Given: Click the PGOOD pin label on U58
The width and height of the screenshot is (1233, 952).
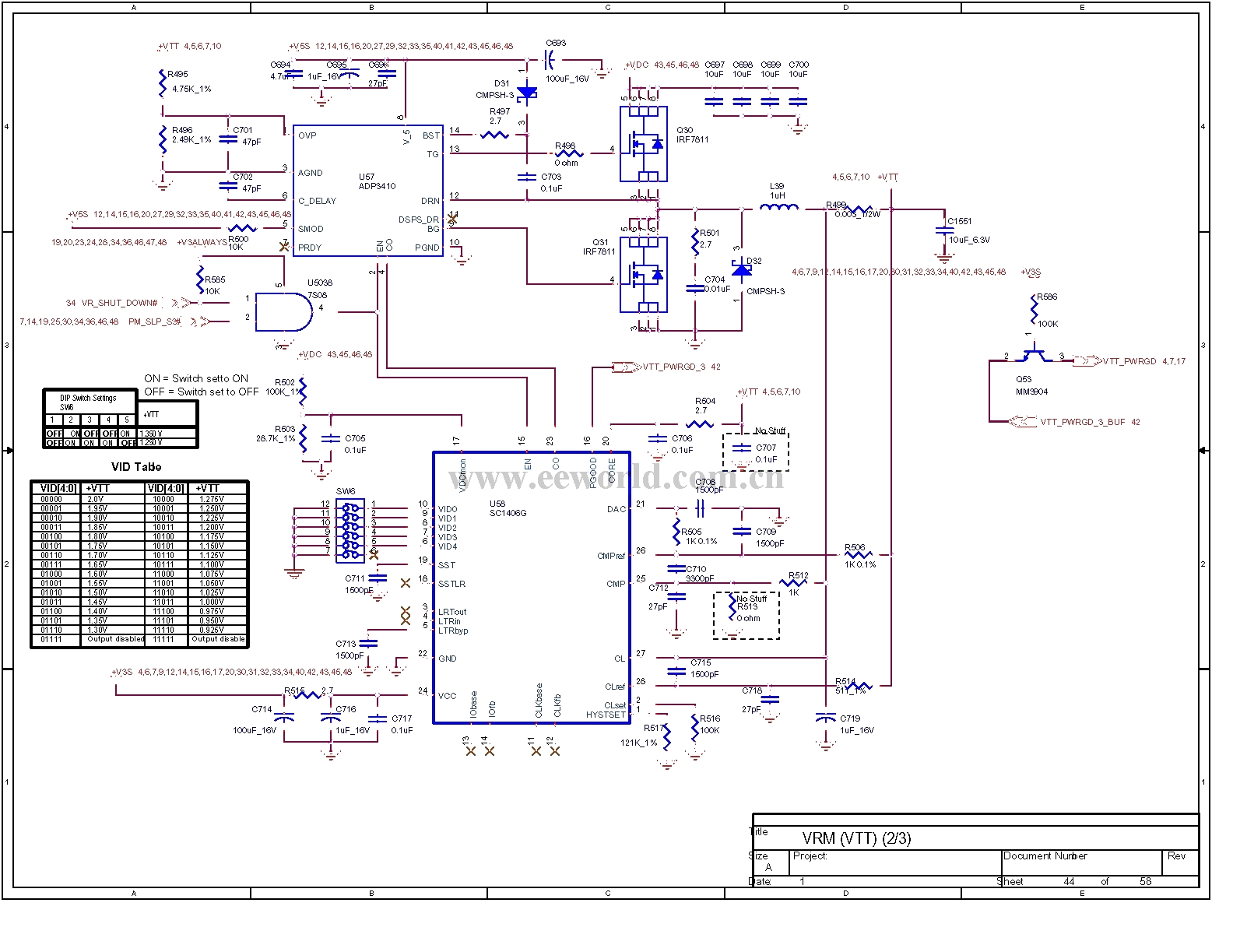Looking at the screenshot, I should click(x=593, y=472).
